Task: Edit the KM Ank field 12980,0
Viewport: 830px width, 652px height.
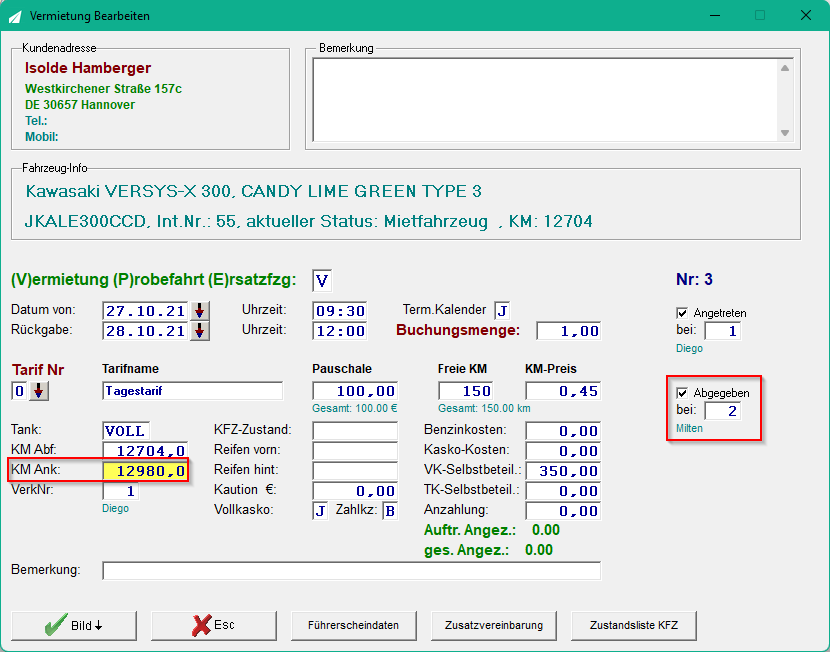Action: coord(145,470)
